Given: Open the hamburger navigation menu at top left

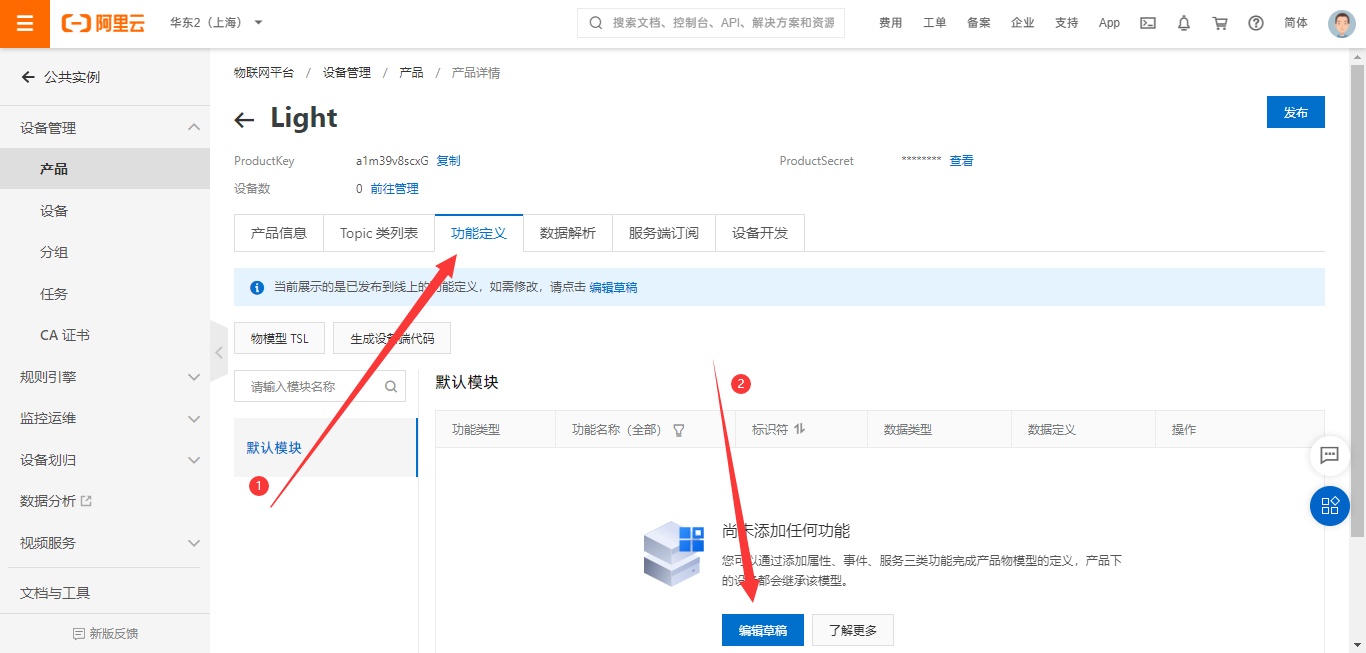Looking at the screenshot, I should click(x=24, y=23).
